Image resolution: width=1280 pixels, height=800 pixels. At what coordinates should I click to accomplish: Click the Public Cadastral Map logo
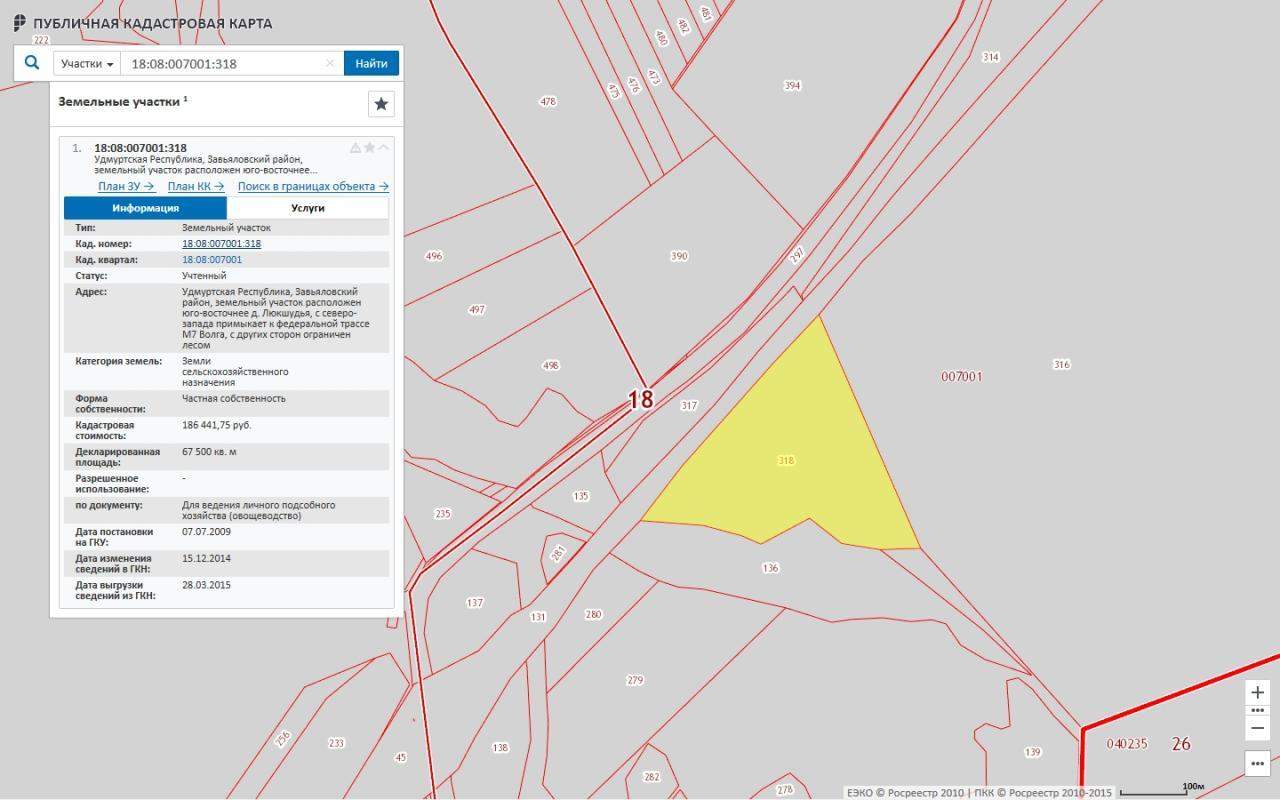20,23
